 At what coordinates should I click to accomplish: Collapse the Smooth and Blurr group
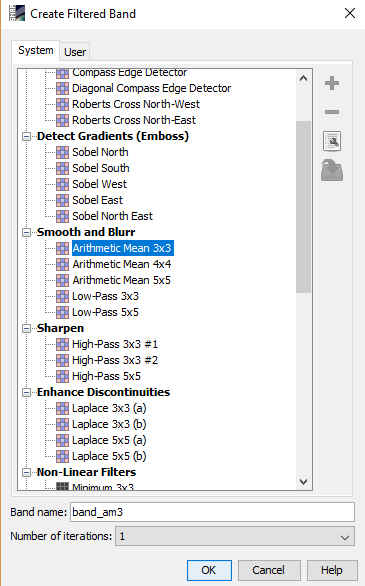tap(26, 232)
